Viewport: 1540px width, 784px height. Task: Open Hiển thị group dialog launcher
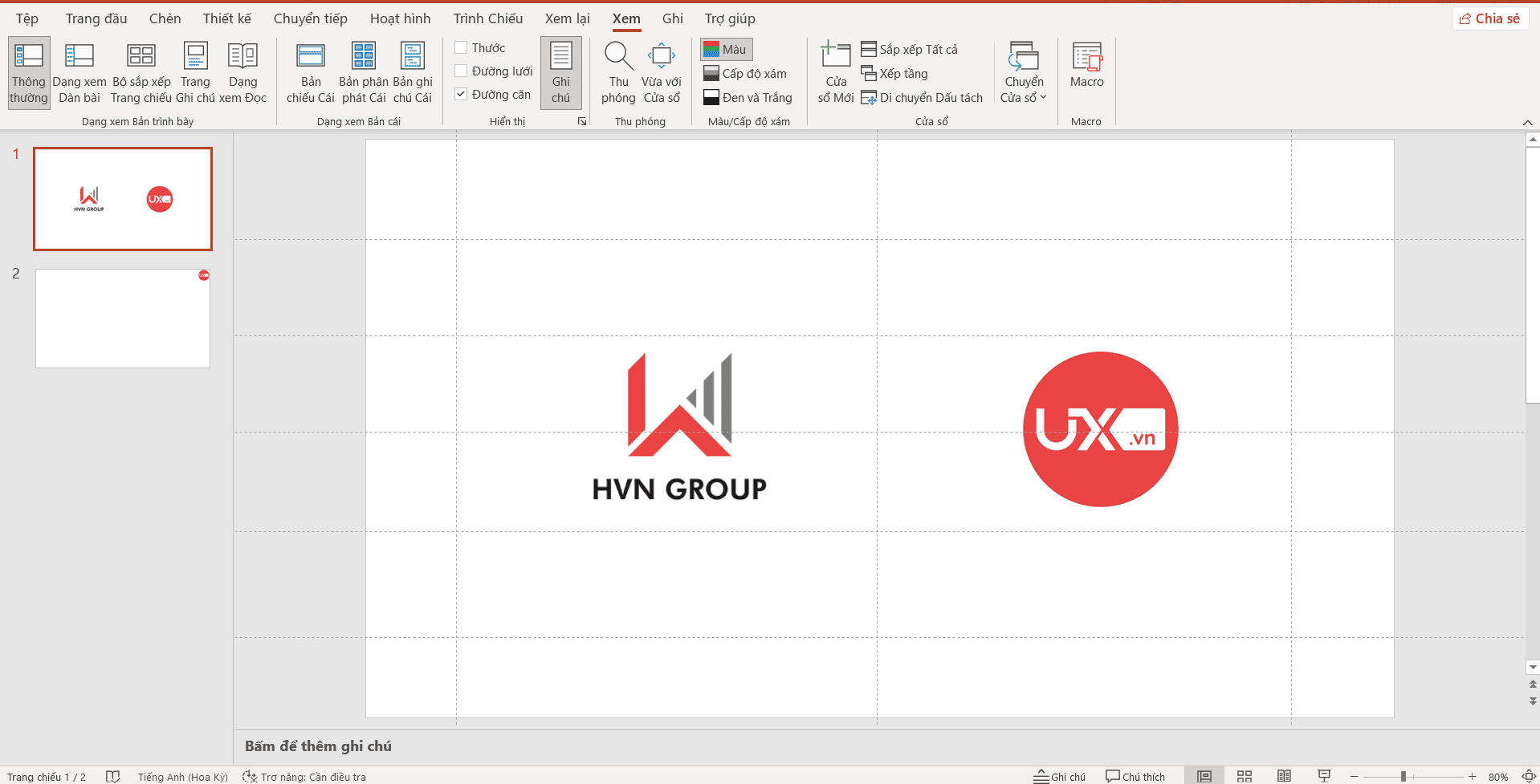582,121
